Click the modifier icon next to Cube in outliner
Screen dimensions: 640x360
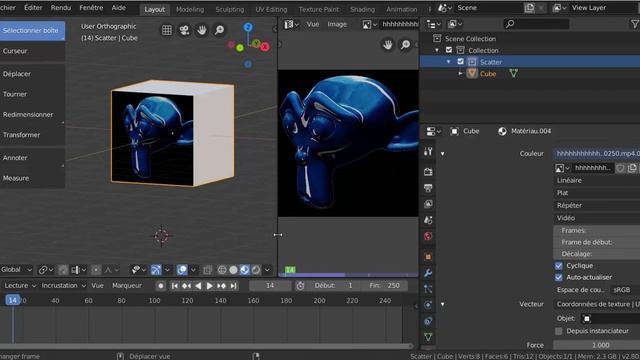coord(513,73)
